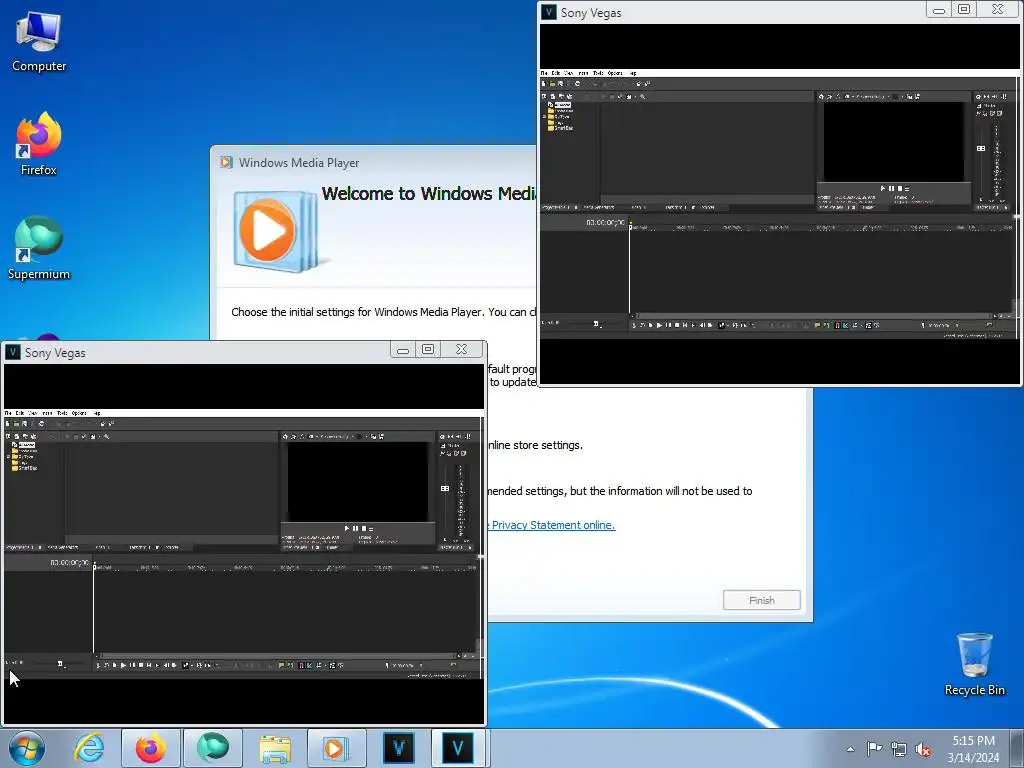Stop timeline playback in lower Sony Vegas window
1024x768 pixels.
(x=141, y=665)
